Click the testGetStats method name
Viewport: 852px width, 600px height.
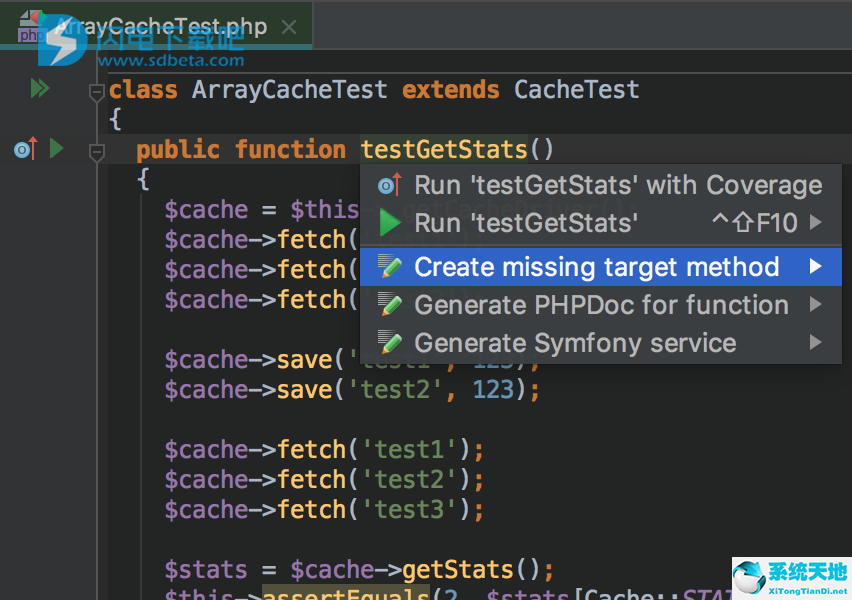(444, 149)
